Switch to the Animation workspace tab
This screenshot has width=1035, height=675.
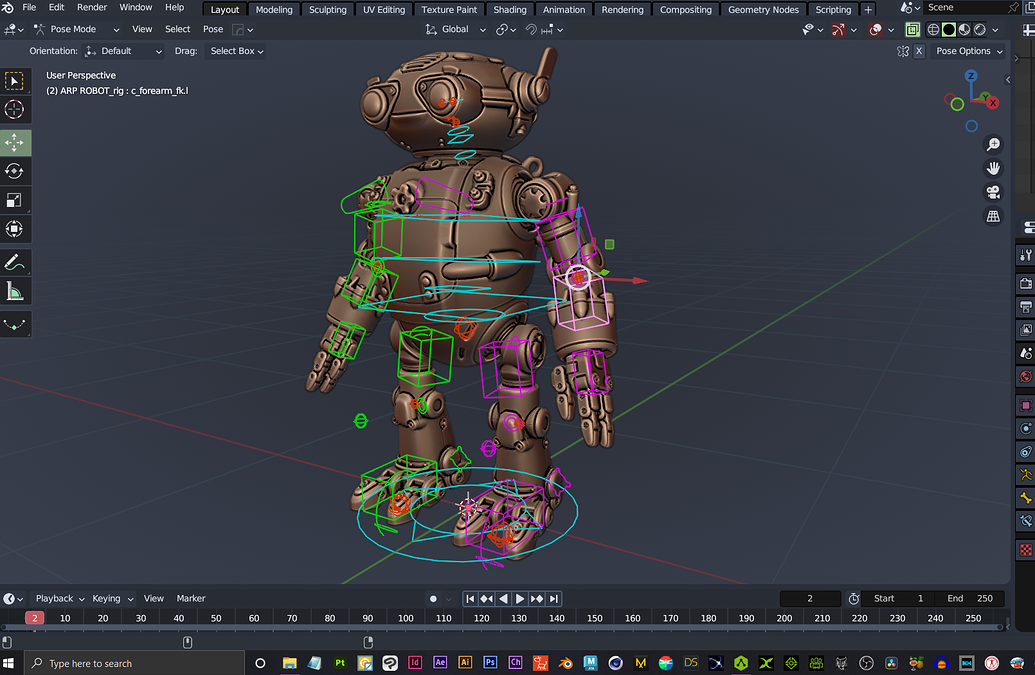(x=564, y=10)
